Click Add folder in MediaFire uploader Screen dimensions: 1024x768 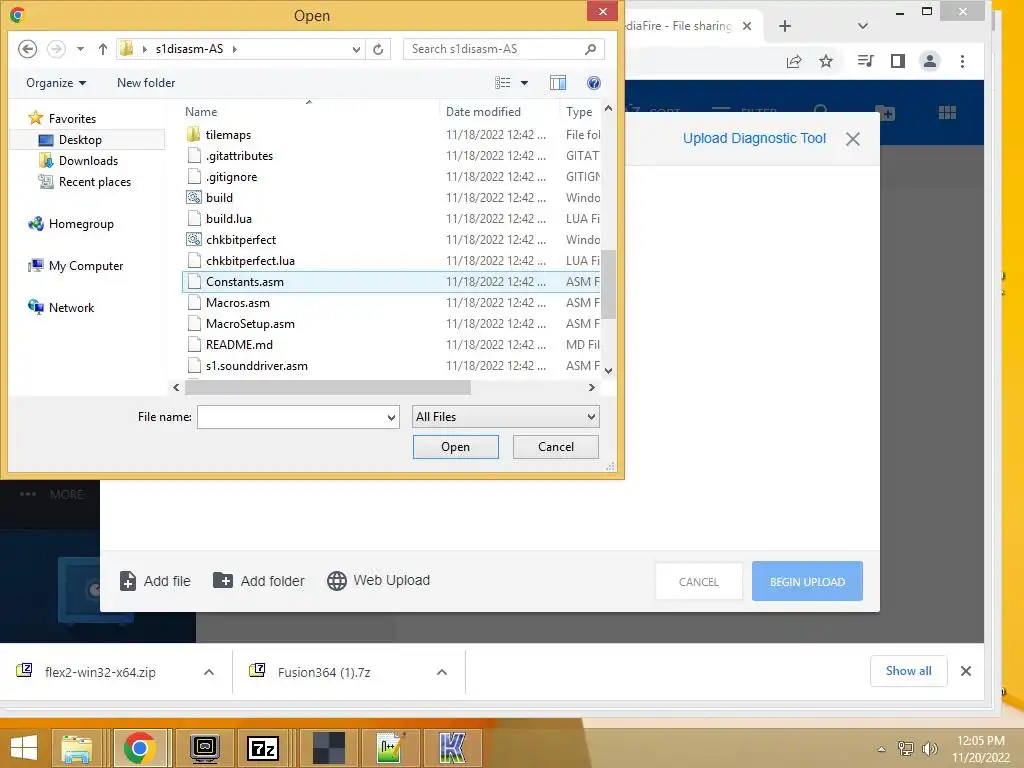(259, 581)
